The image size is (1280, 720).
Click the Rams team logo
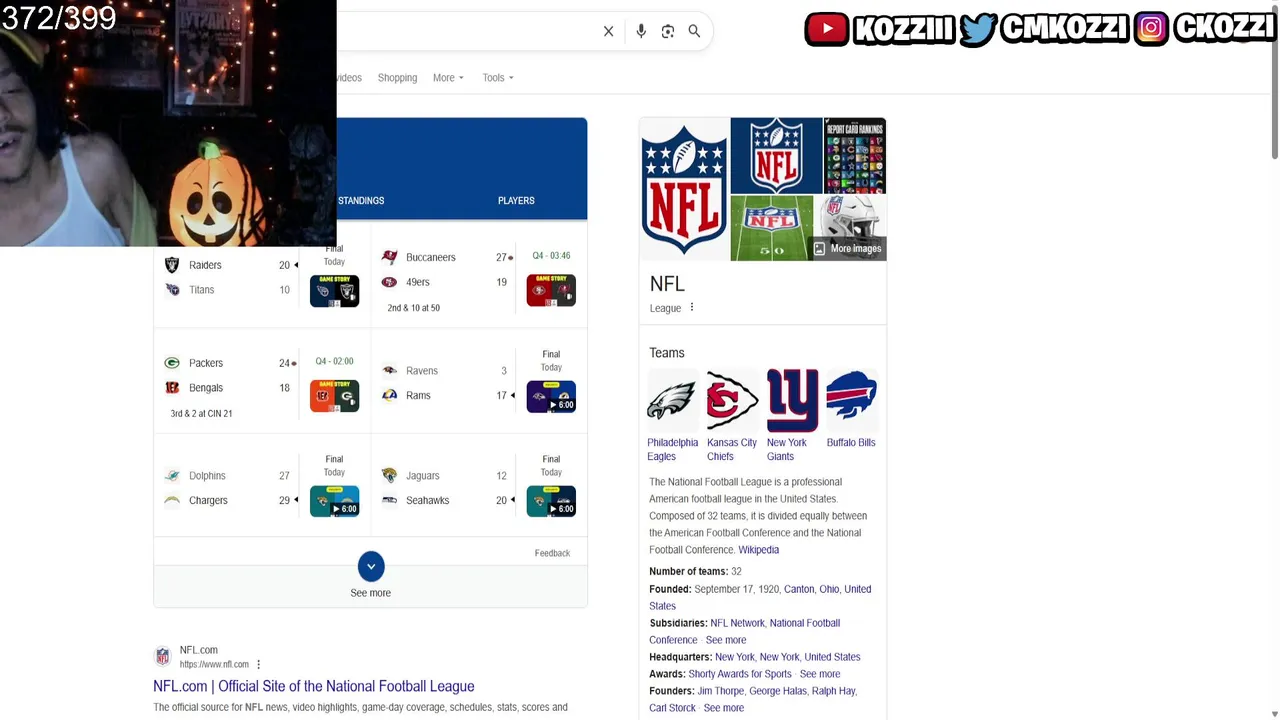(x=389, y=395)
